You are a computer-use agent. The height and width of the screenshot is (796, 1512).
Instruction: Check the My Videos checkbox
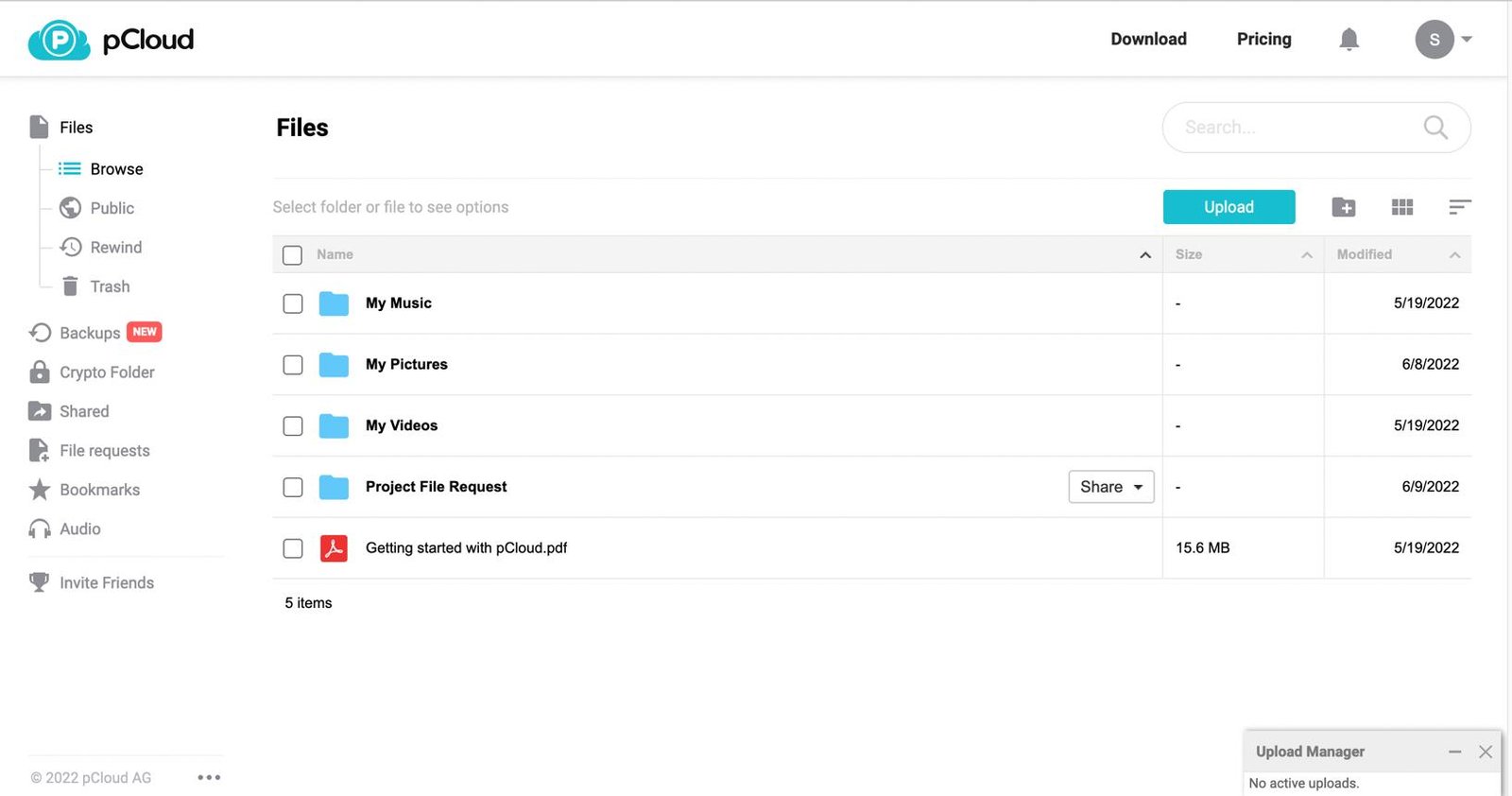pos(293,426)
